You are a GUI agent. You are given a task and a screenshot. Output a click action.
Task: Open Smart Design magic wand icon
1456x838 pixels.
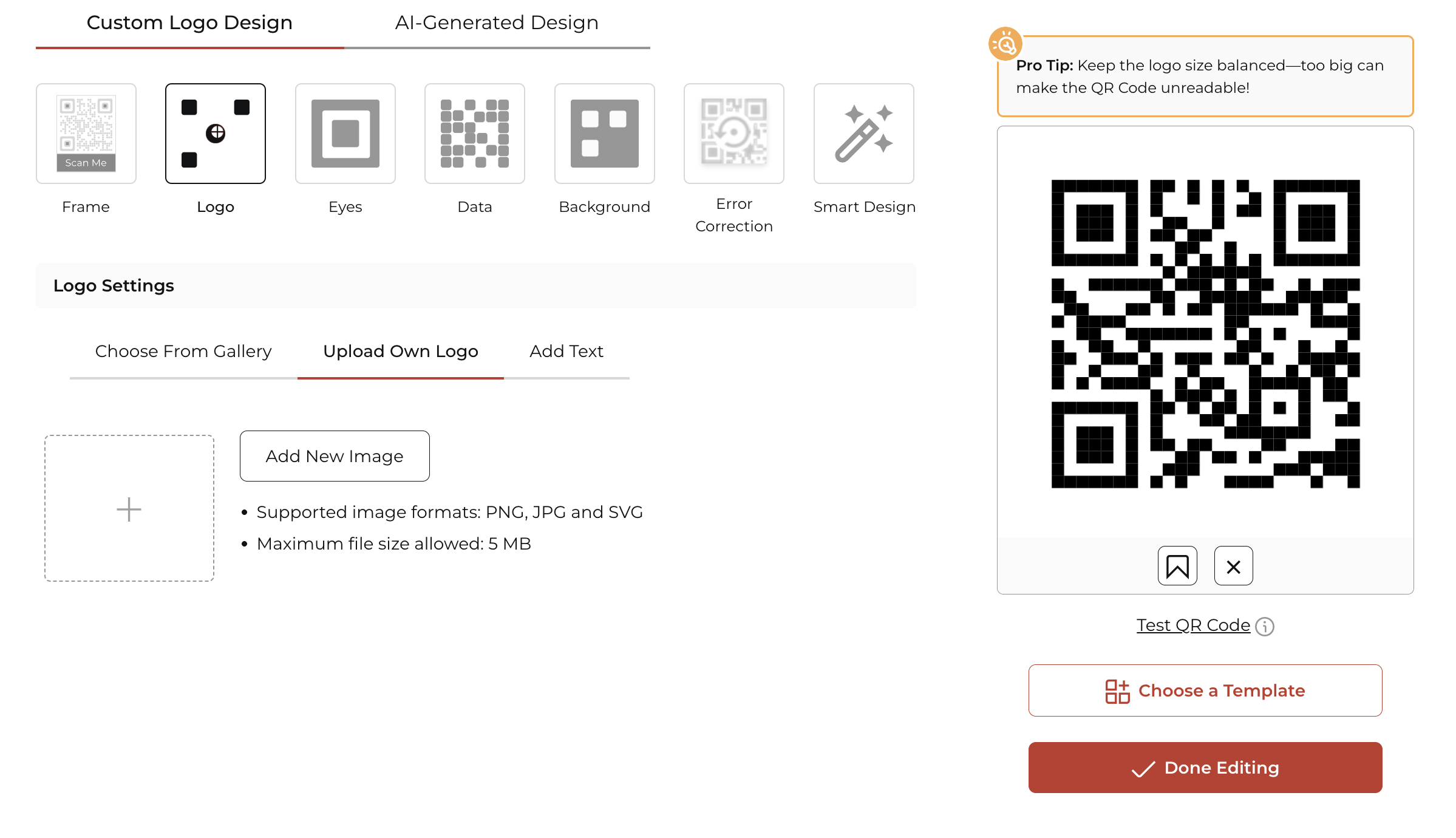(x=864, y=134)
